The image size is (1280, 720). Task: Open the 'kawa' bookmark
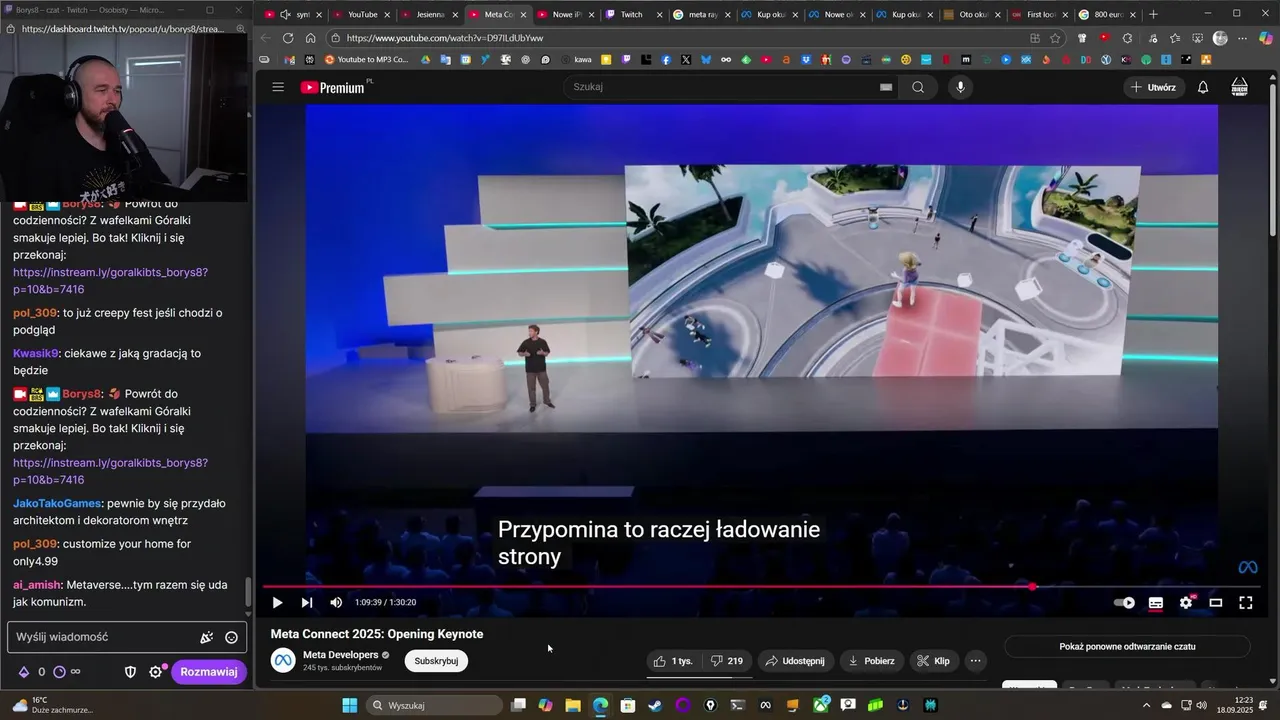pos(575,60)
